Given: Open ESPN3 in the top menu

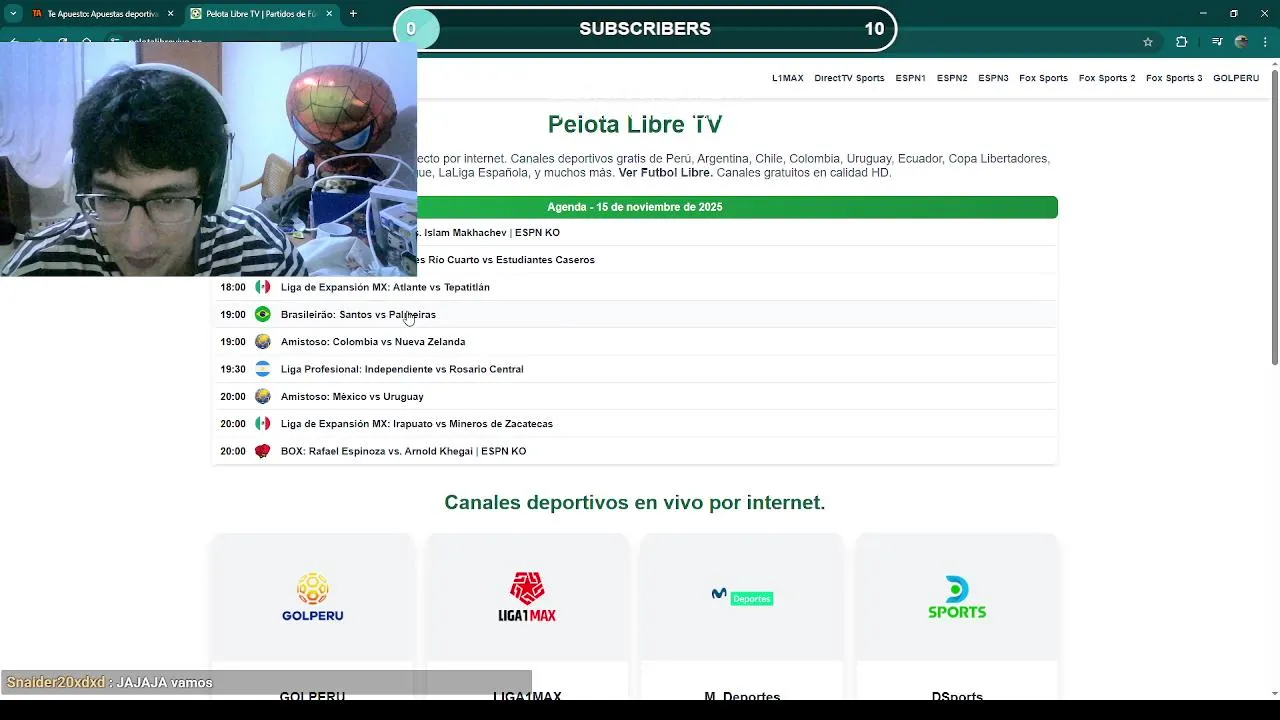Looking at the screenshot, I should click(993, 78).
